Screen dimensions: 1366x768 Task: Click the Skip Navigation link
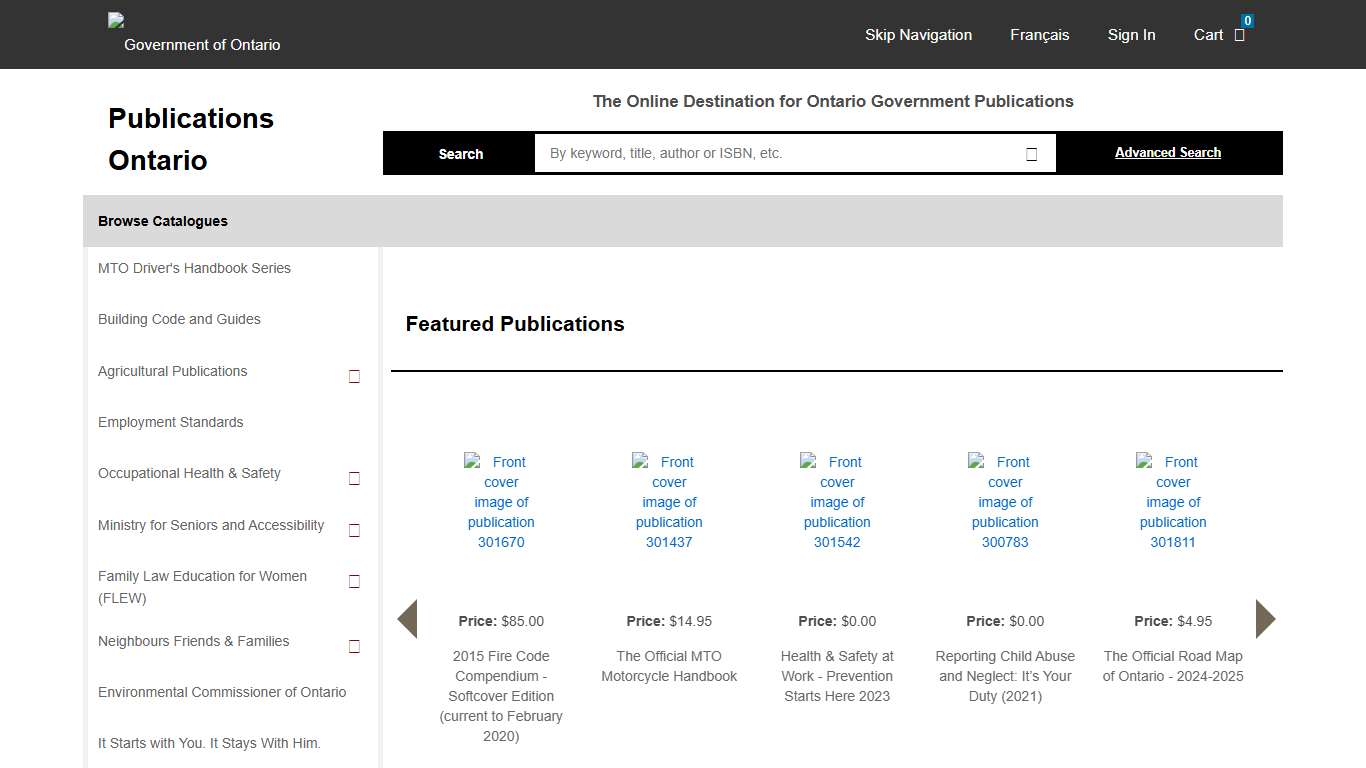918,35
